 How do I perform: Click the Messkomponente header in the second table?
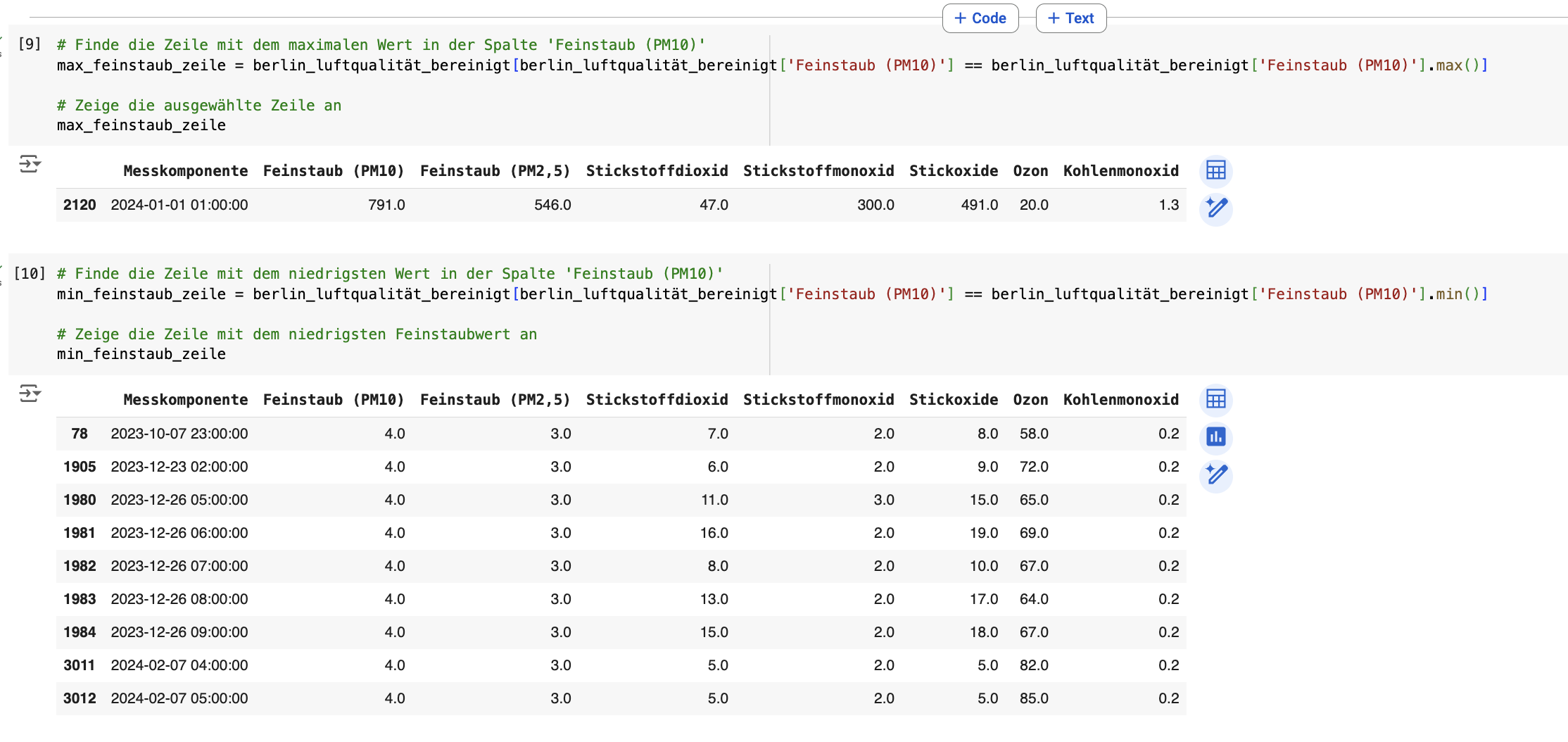tap(185, 400)
